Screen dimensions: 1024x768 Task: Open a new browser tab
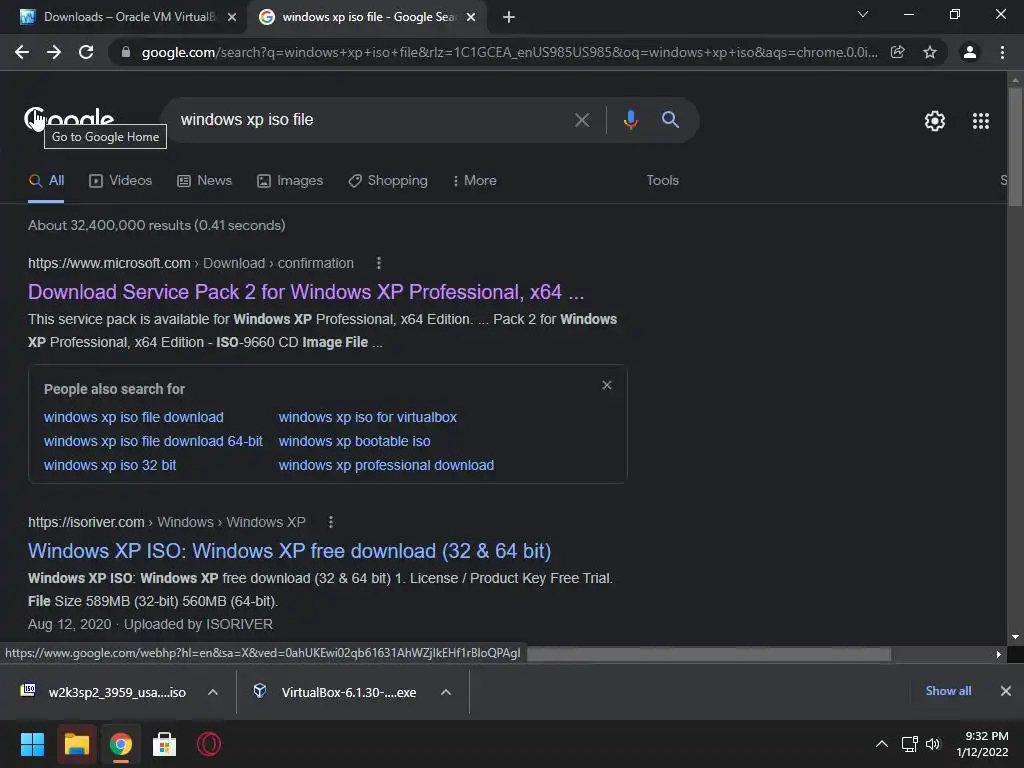pyautogui.click(x=509, y=17)
